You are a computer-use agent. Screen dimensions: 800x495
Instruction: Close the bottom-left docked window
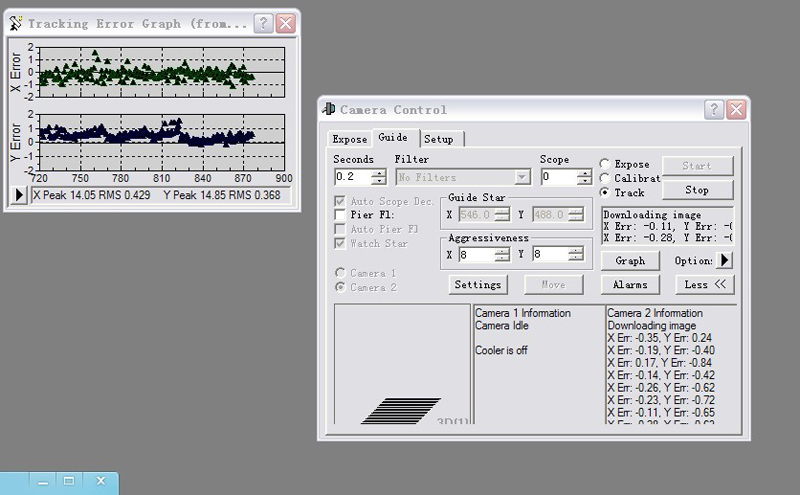[101, 481]
